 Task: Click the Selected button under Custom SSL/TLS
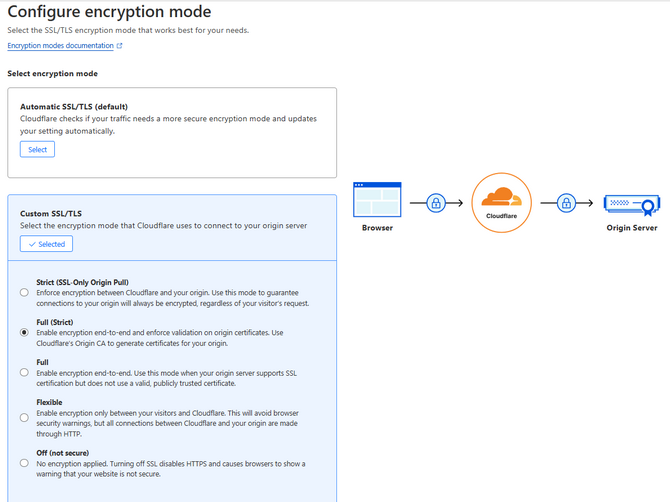click(x=46, y=244)
